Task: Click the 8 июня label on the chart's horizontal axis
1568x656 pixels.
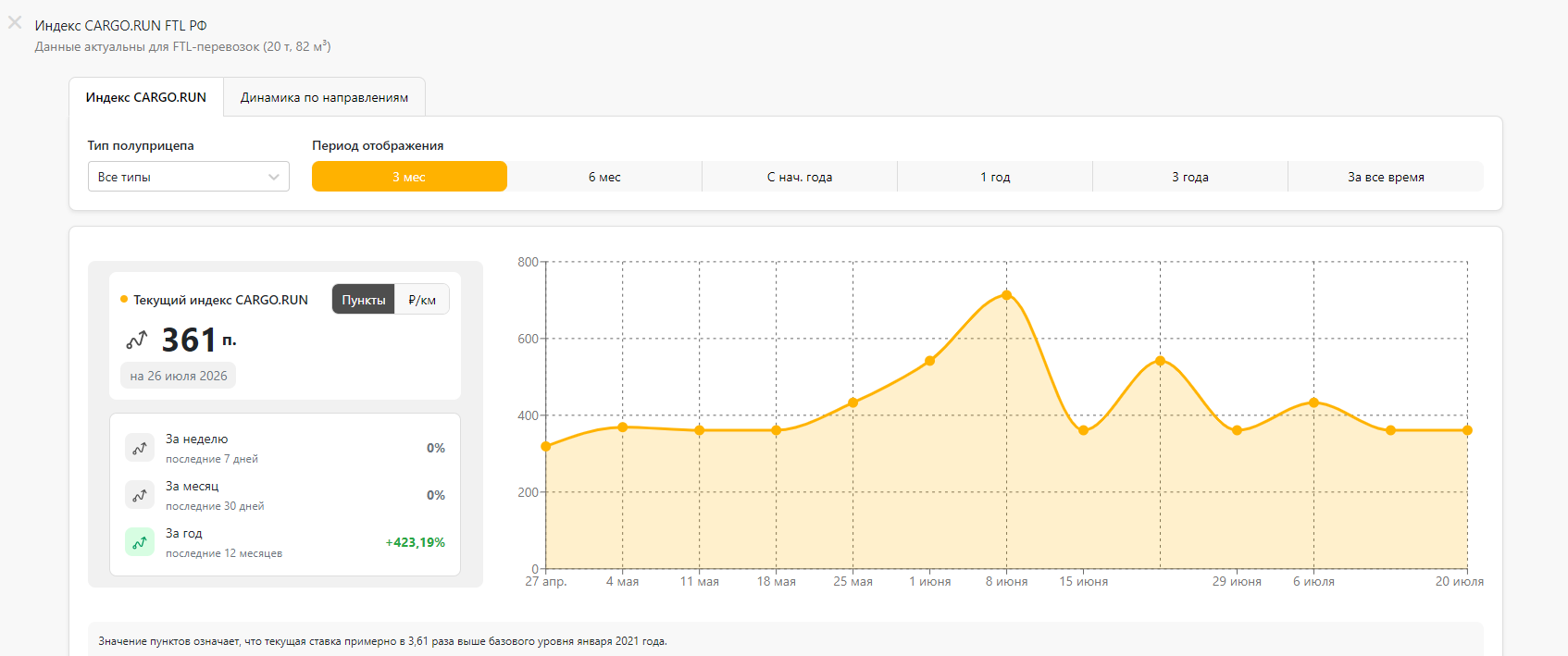Action: (1007, 581)
